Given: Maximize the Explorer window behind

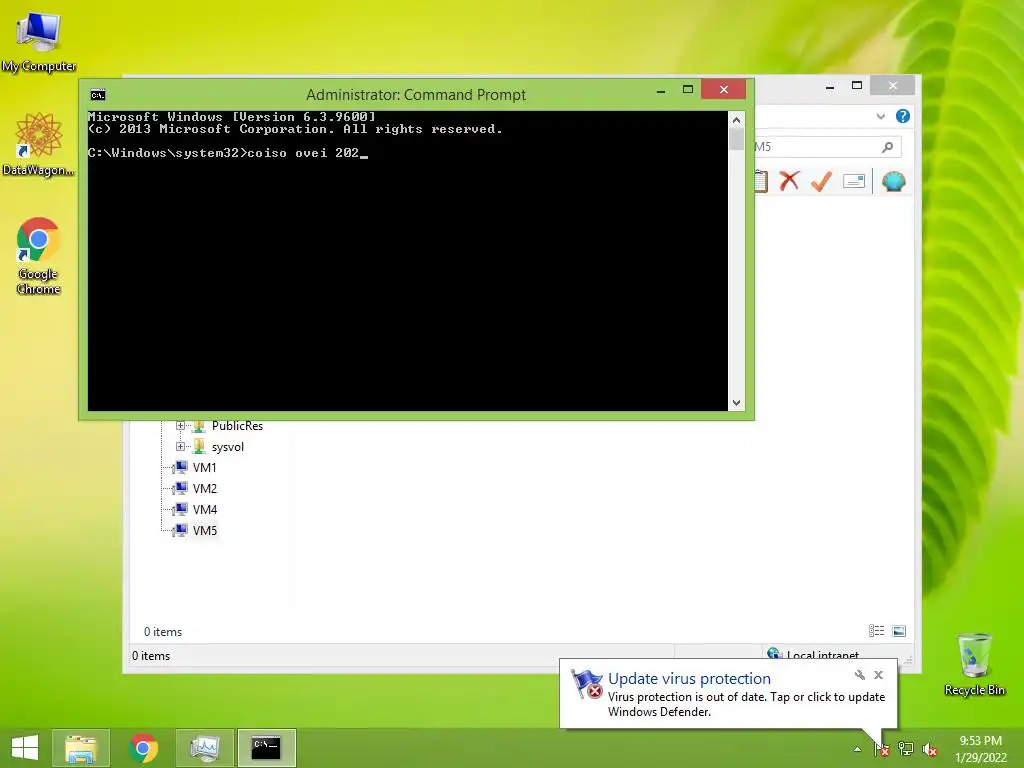Looking at the screenshot, I should click(857, 86).
